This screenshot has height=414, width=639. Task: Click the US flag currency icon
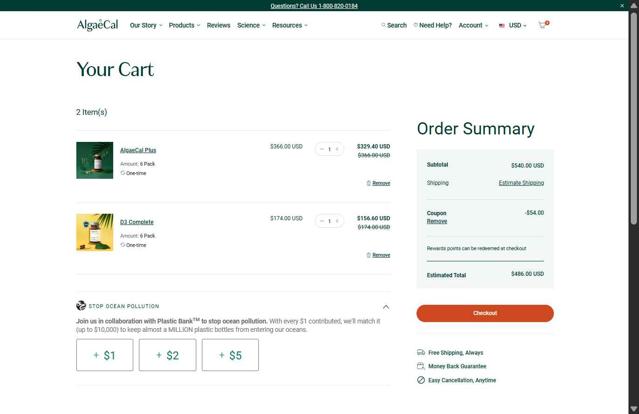coord(502,25)
